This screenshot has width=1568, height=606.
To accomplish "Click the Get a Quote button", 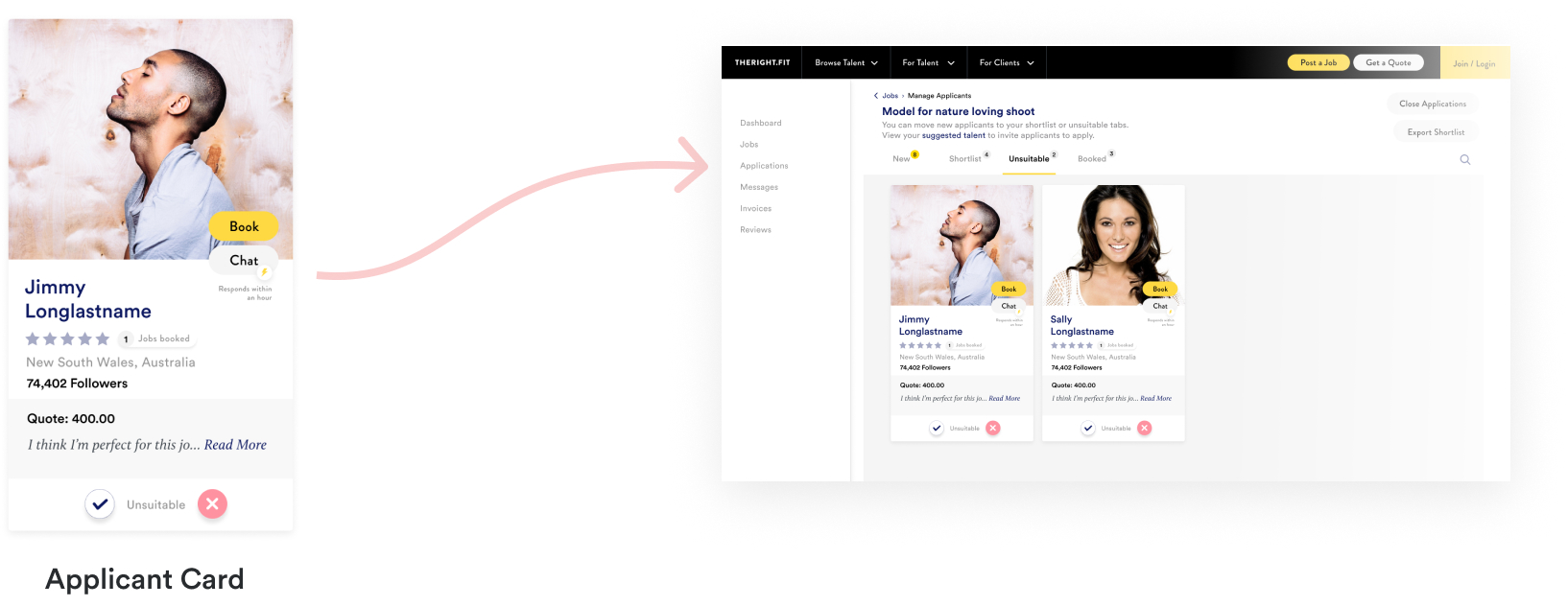I will point(1389,62).
